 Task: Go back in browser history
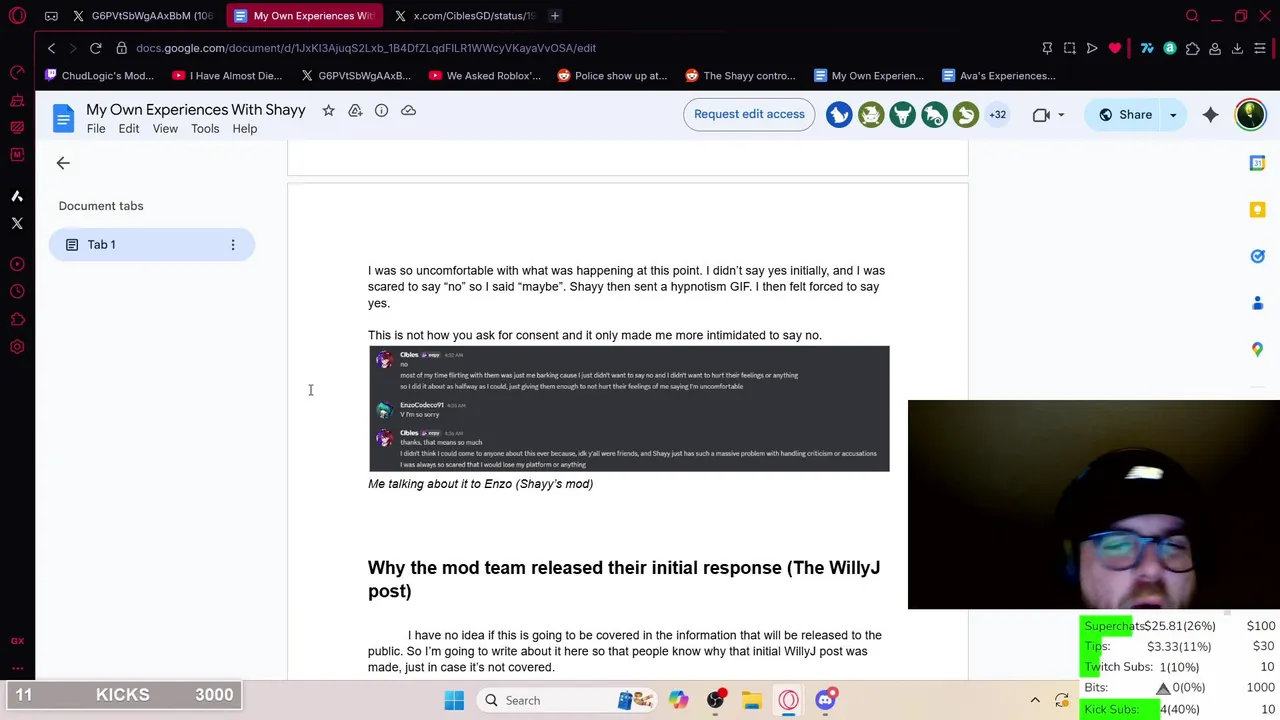pyautogui.click(x=51, y=48)
